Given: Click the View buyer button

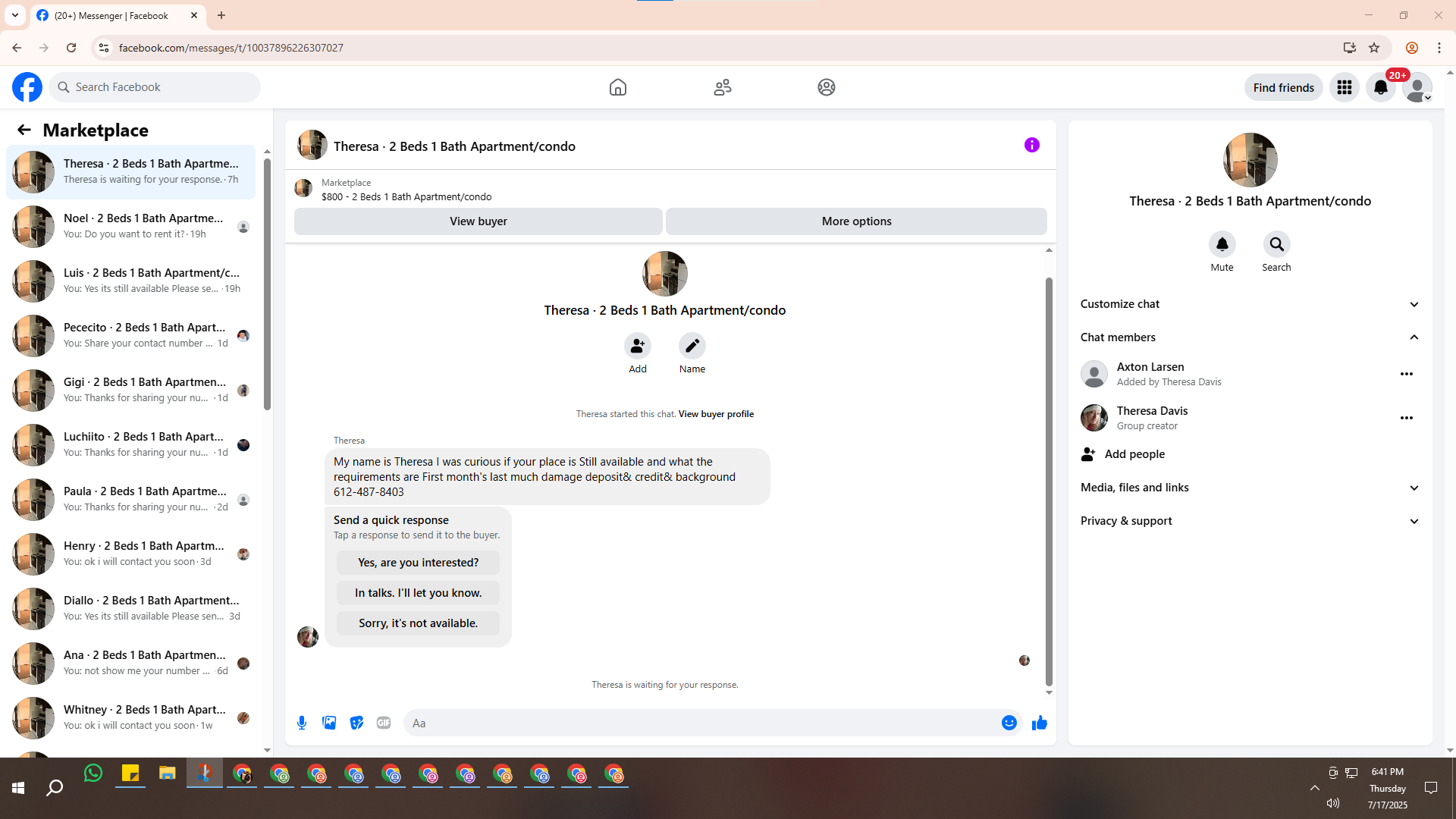Looking at the screenshot, I should [x=478, y=221].
